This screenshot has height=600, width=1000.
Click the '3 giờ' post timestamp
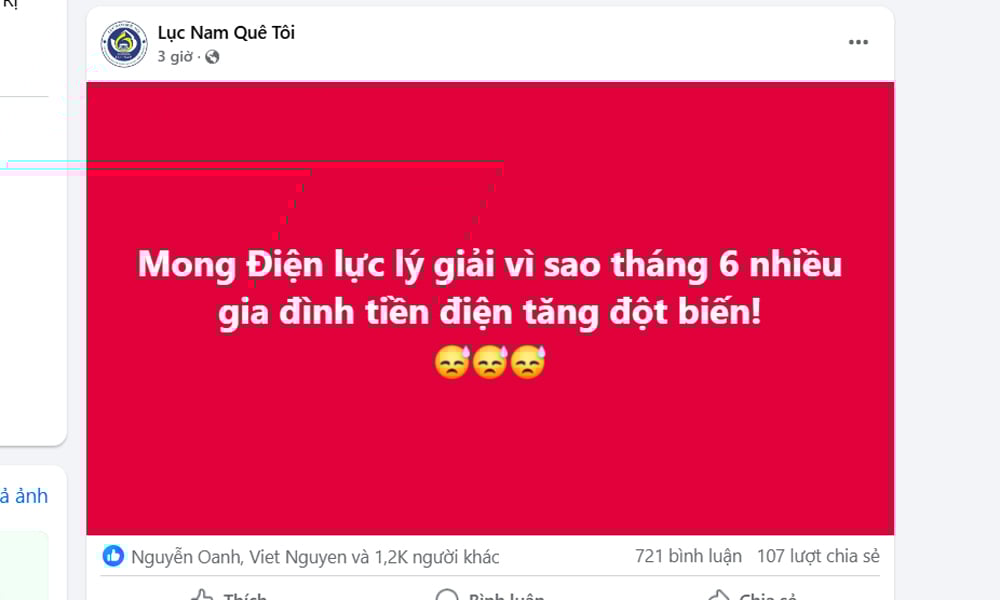175,57
